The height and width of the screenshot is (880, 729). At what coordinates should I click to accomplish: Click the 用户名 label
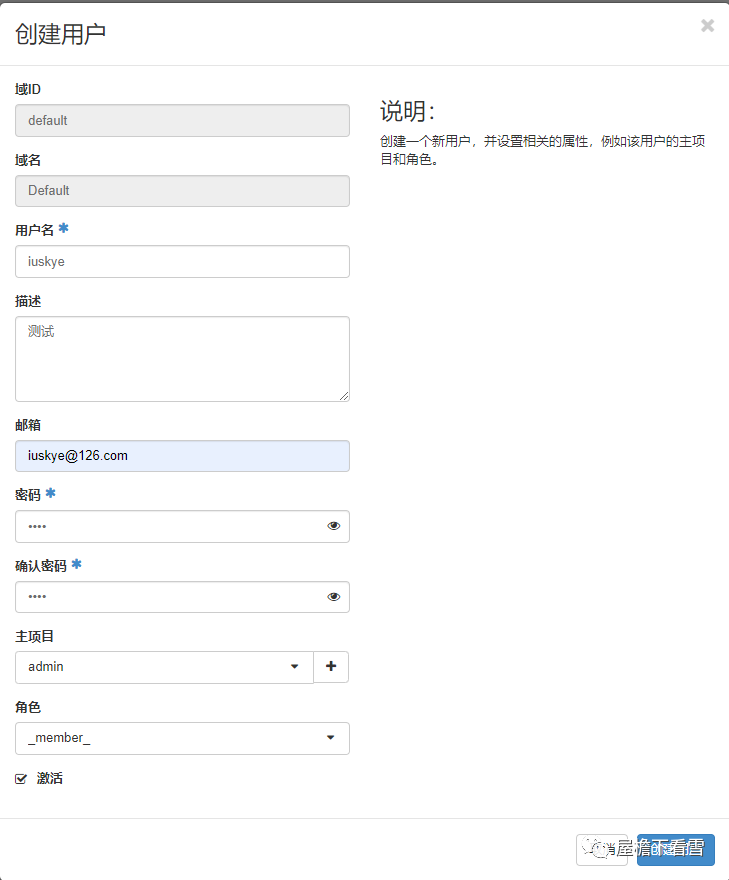(34, 230)
